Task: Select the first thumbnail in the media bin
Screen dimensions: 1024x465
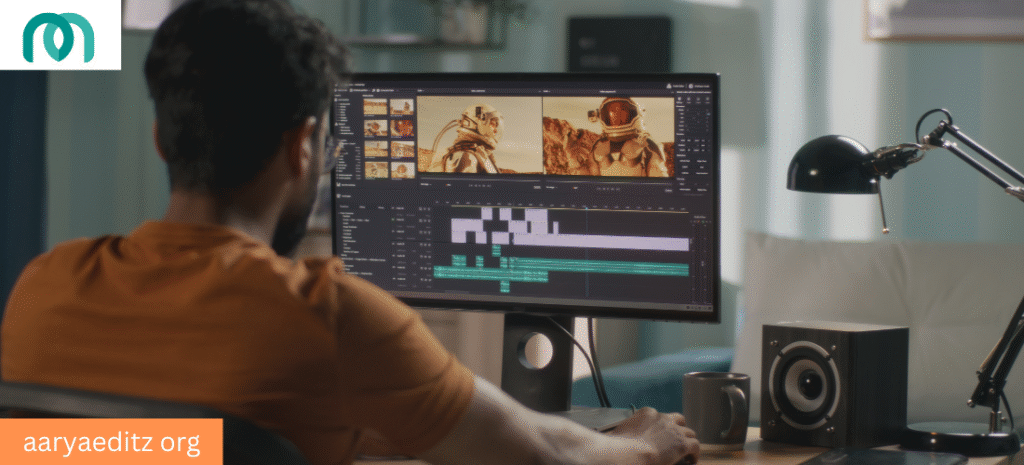Action: coord(375,107)
